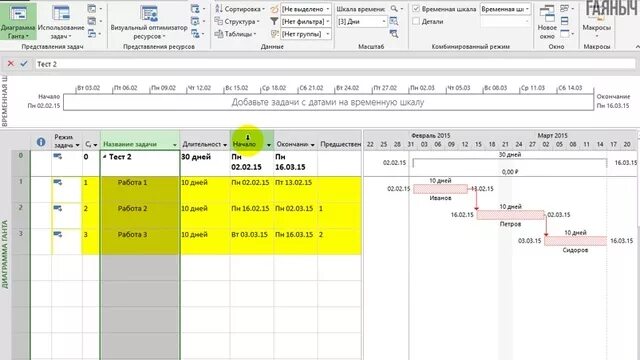Screen dimensions: 640x360
Task: Click the formula bar containing Тест 2
Action: 335,64
